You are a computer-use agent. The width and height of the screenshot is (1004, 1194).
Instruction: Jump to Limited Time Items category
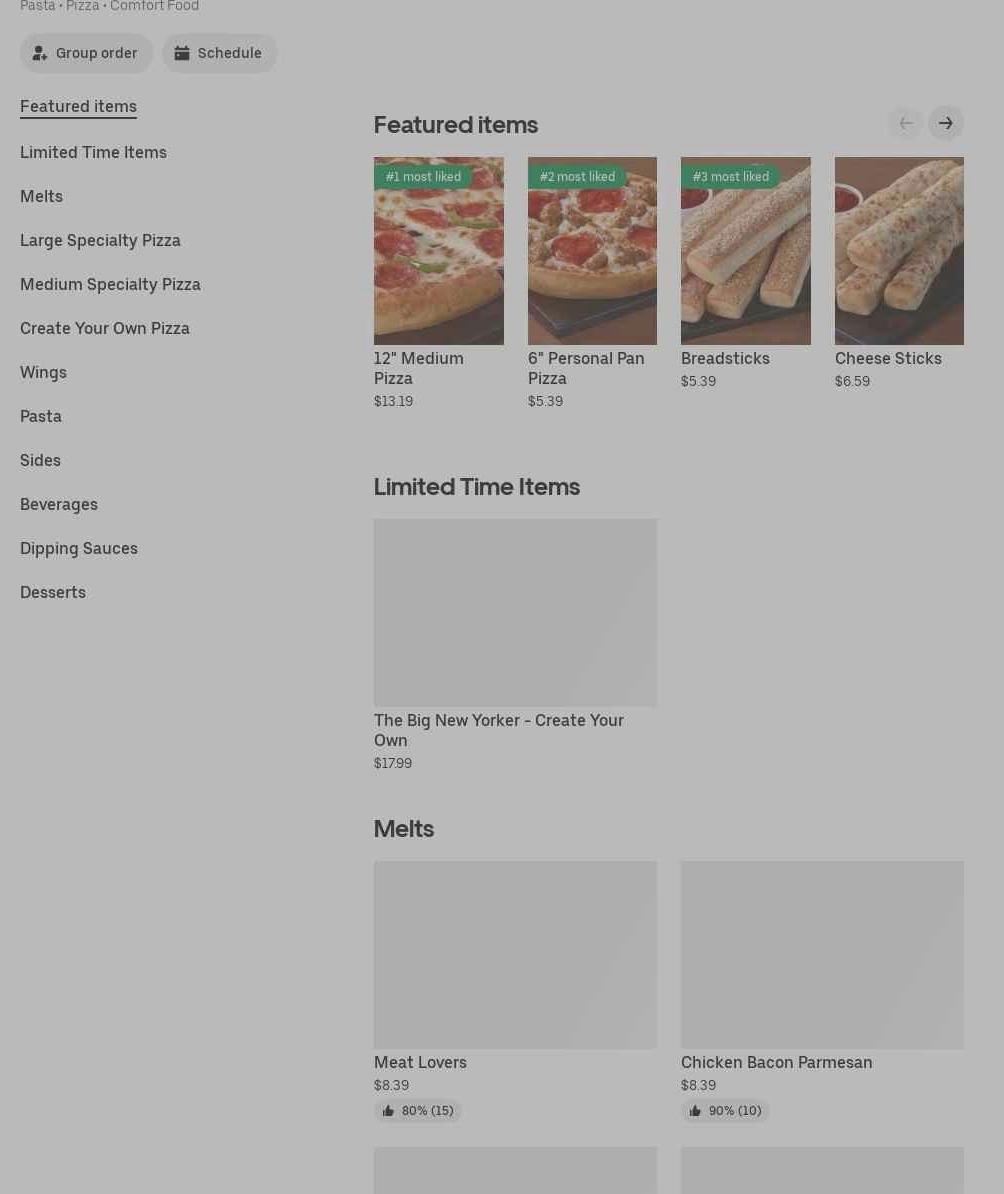[x=93, y=152]
